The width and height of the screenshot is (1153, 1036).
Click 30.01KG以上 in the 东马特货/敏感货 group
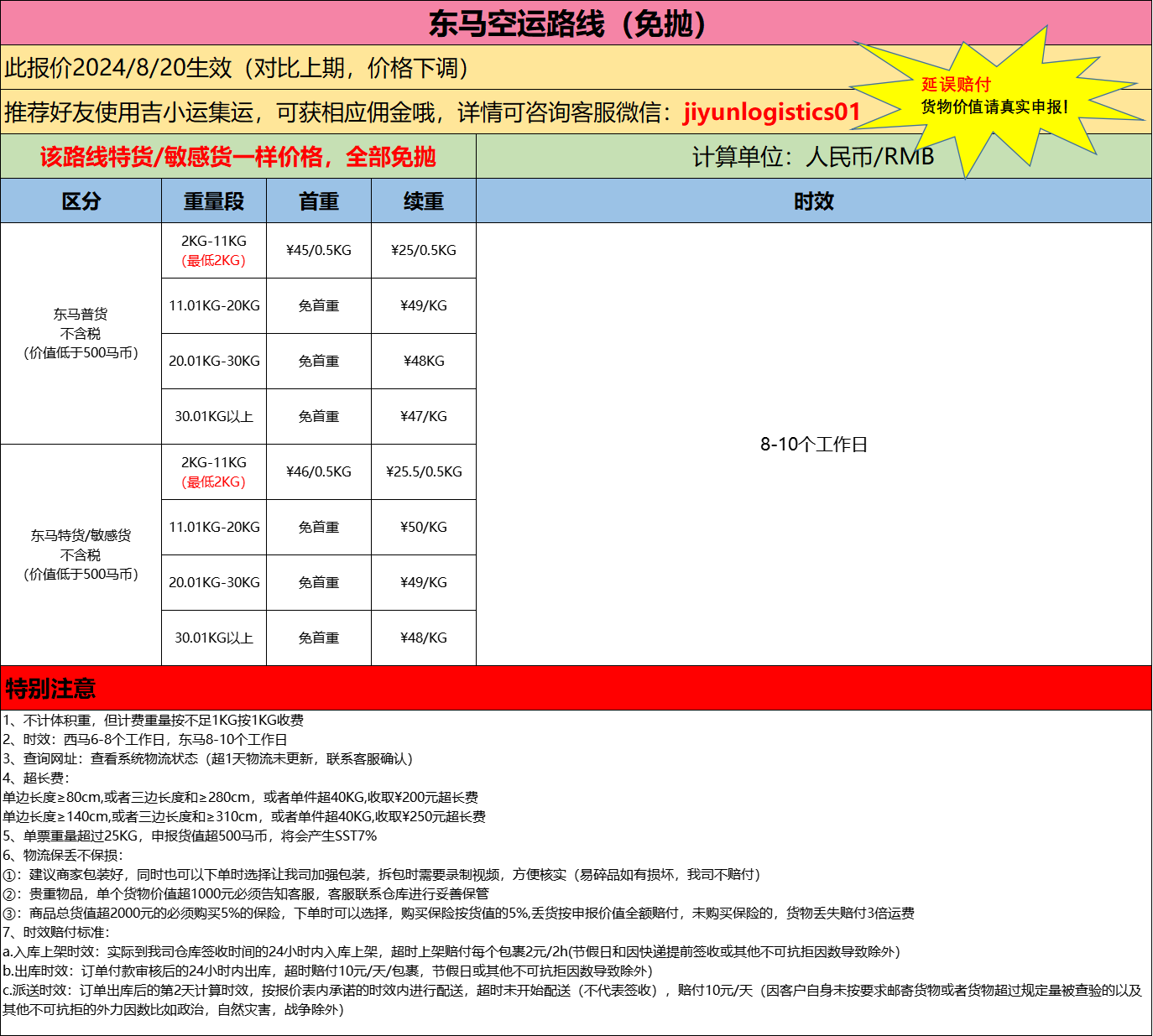coord(214,638)
